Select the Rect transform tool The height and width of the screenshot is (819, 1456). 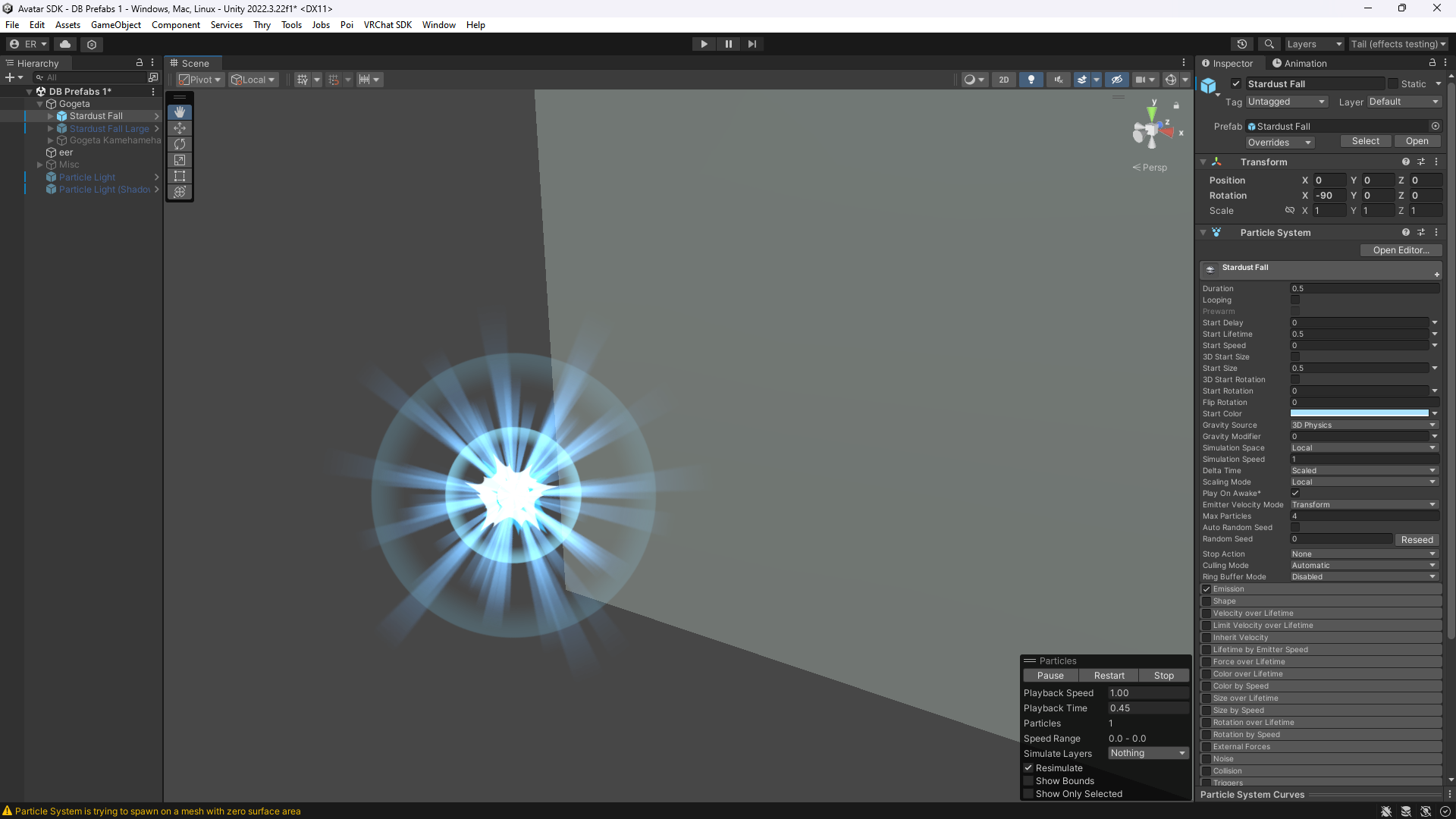click(x=180, y=176)
